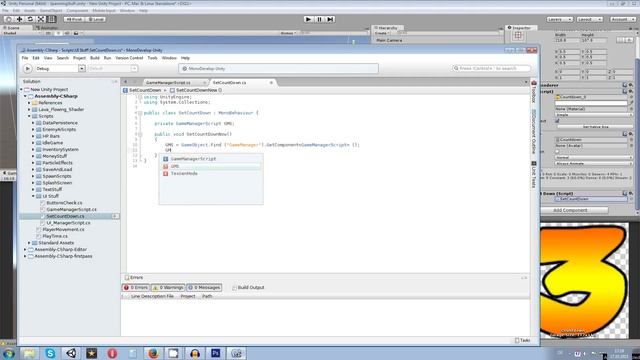Click the Unity Hierarchy tab
The width and height of the screenshot is (640, 360).
tap(386, 28)
